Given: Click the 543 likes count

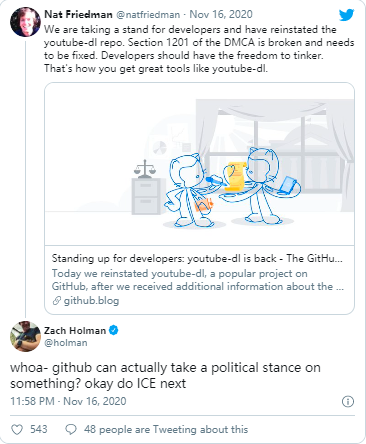Looking at the screenshot, I should click(39, 429).
